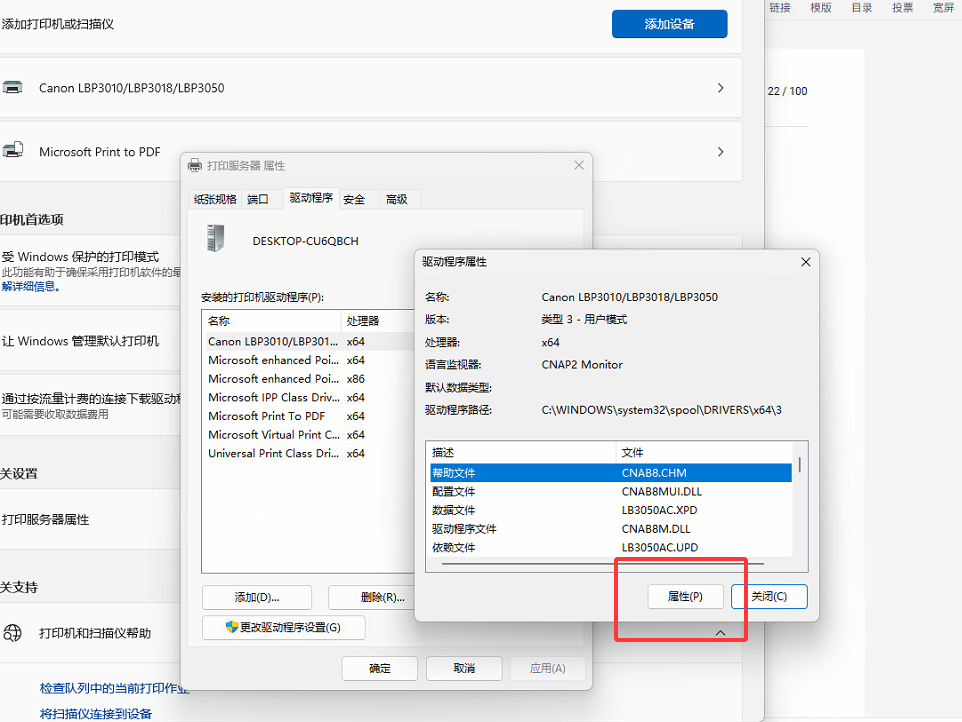Click 更改驱动程序设置(G) shield button
The width and height of the screenshot is (962, 722).
click(x=283, y=627)
